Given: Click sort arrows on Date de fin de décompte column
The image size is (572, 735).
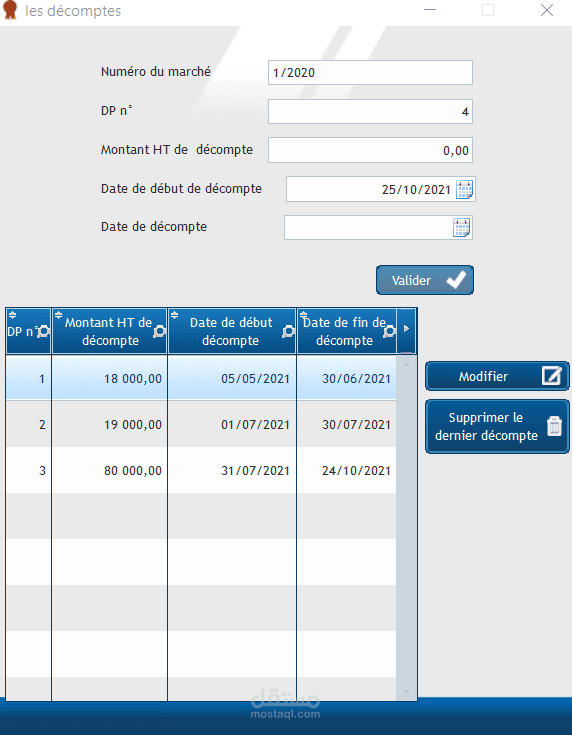Looking at the screenshot, I should pos(303,315).
